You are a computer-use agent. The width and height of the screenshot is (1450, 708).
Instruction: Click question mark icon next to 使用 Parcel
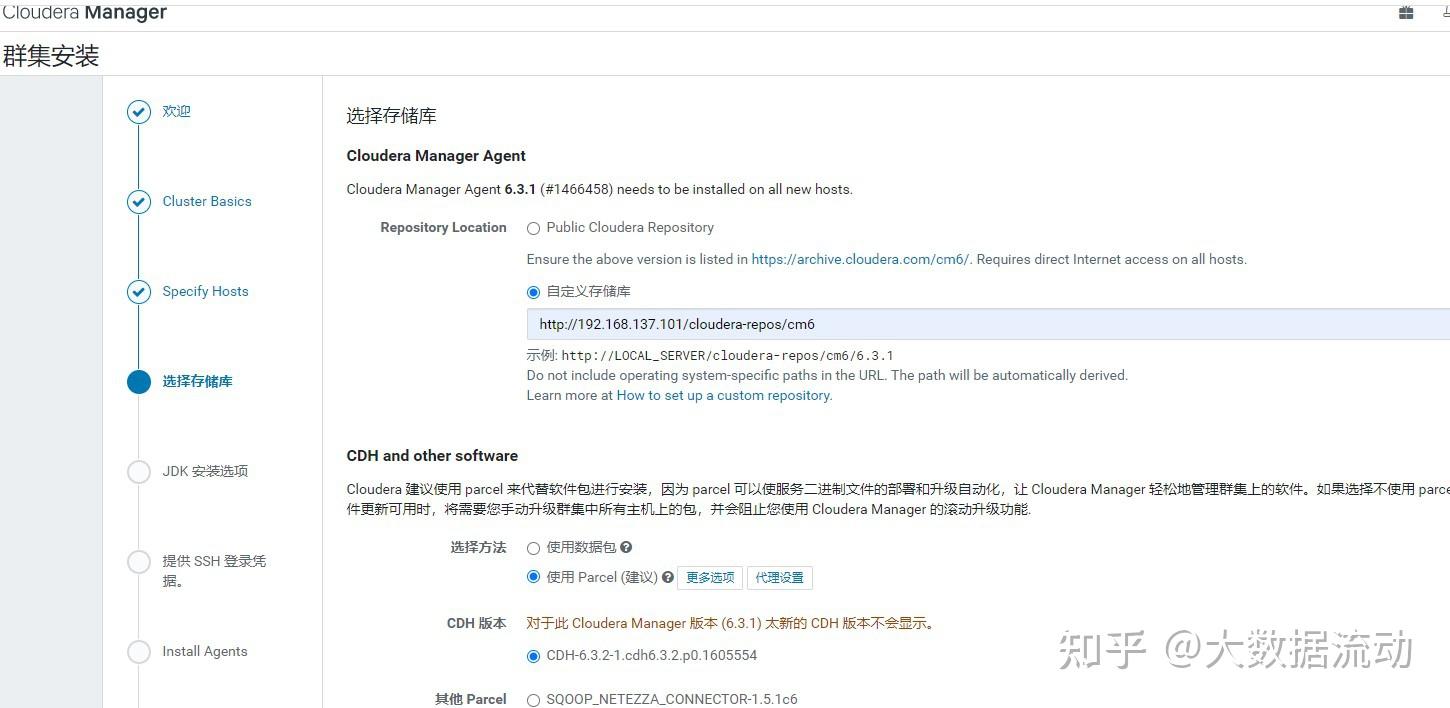point(668,577)
